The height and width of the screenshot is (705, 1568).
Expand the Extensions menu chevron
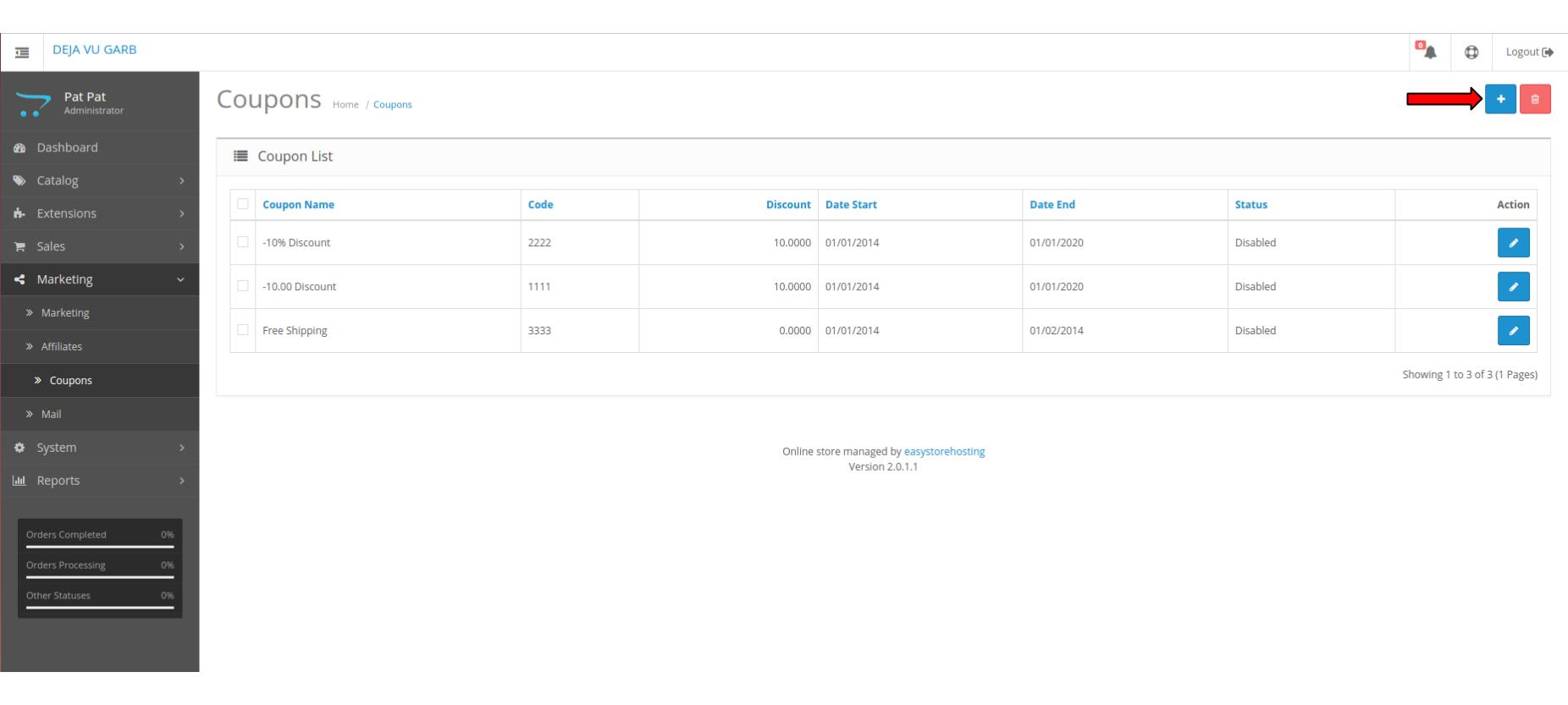click(x=181, y=214)
